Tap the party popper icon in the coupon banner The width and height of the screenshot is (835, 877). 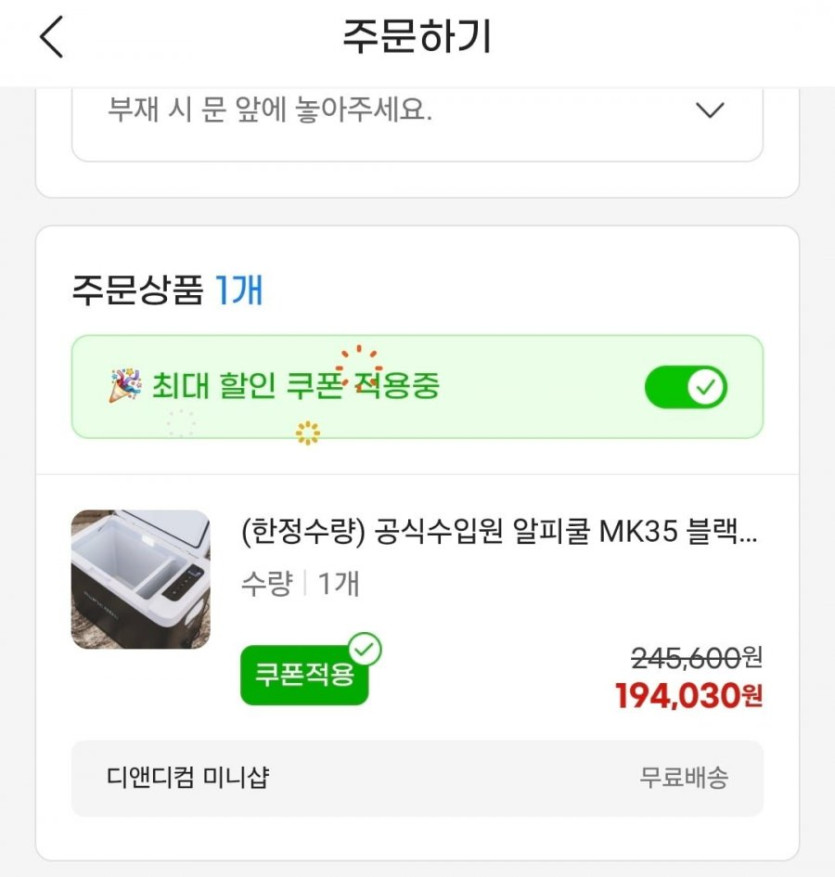[x=125, y=385]
